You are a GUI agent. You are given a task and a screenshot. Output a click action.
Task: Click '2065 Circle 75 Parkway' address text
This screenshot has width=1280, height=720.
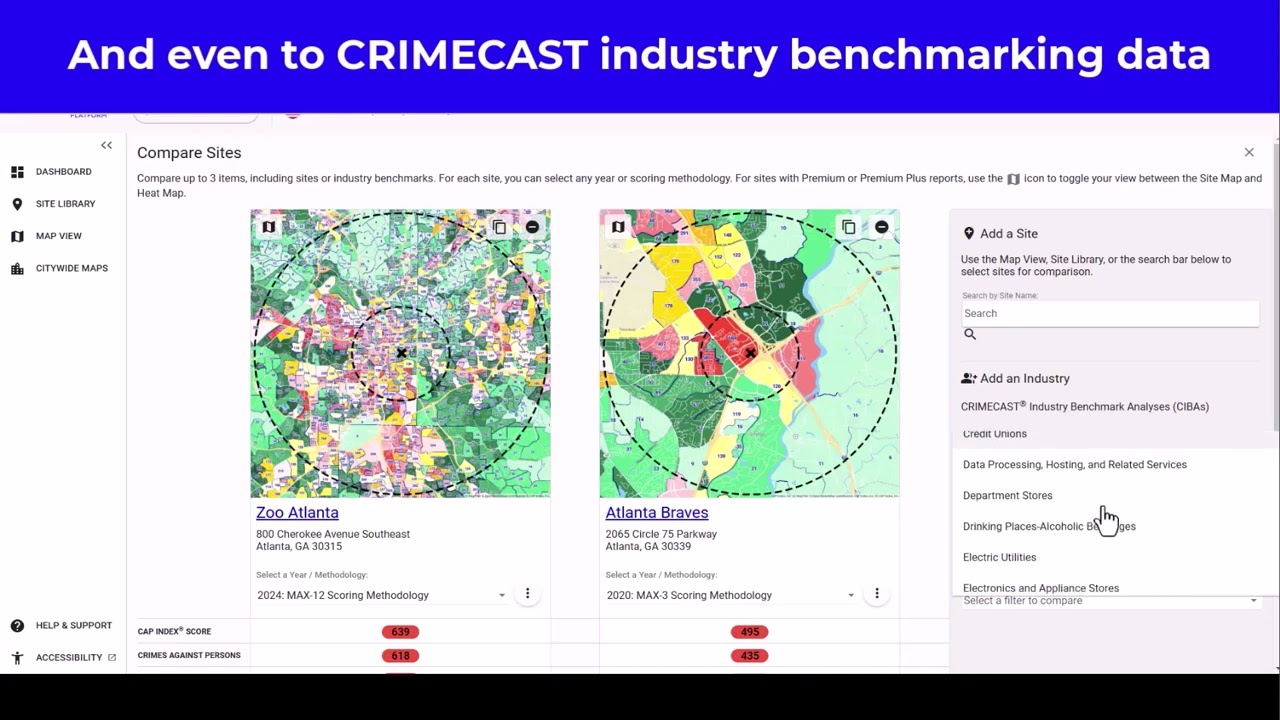[661, 534]
